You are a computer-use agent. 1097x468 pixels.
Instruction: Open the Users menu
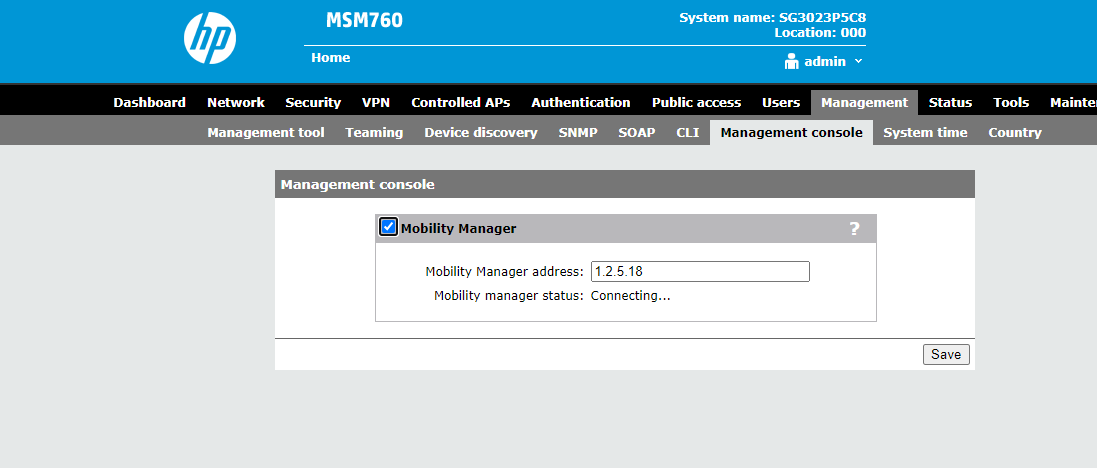pyautogui.click(x=781, y=102)
